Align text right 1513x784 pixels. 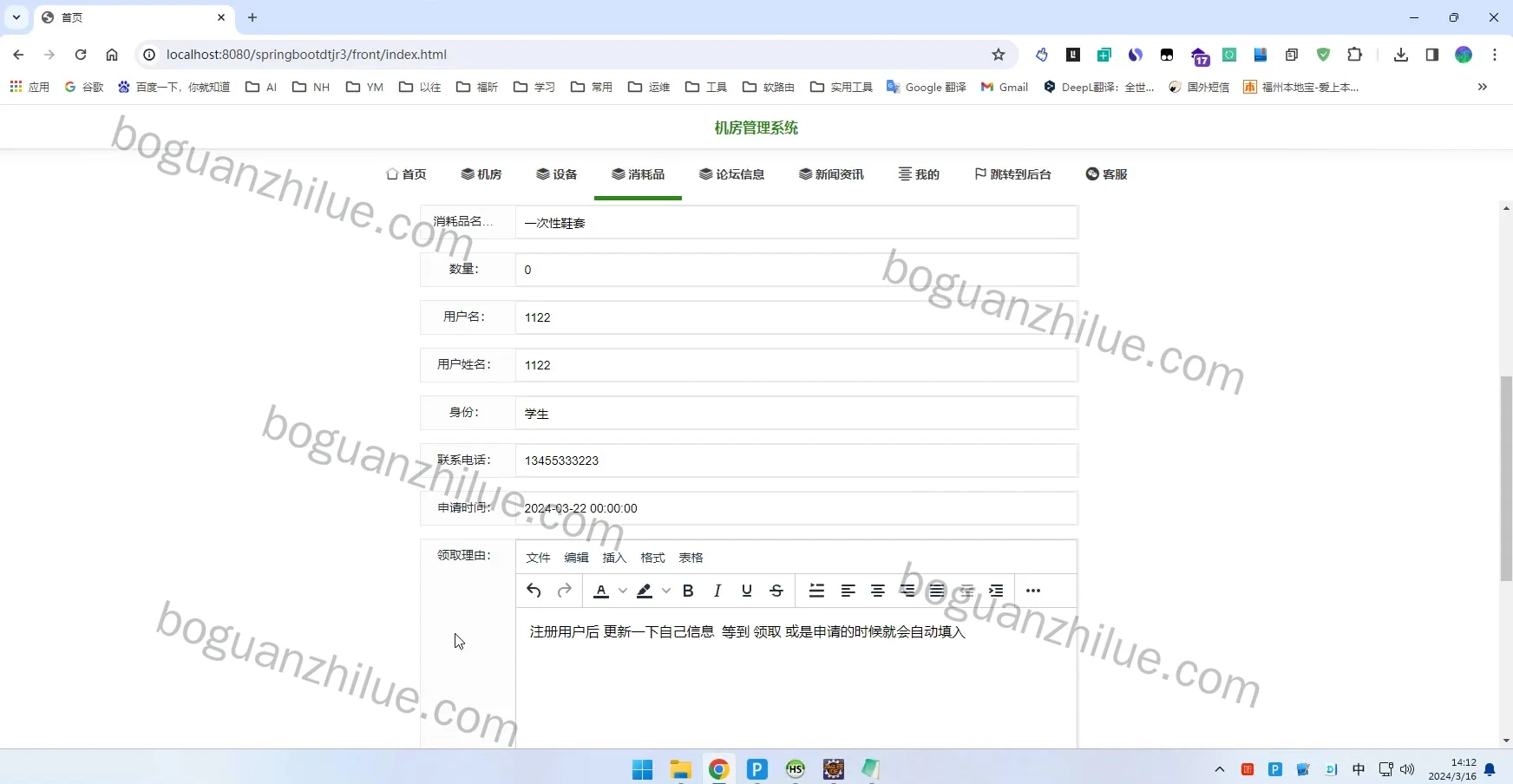tap(907, 591)
